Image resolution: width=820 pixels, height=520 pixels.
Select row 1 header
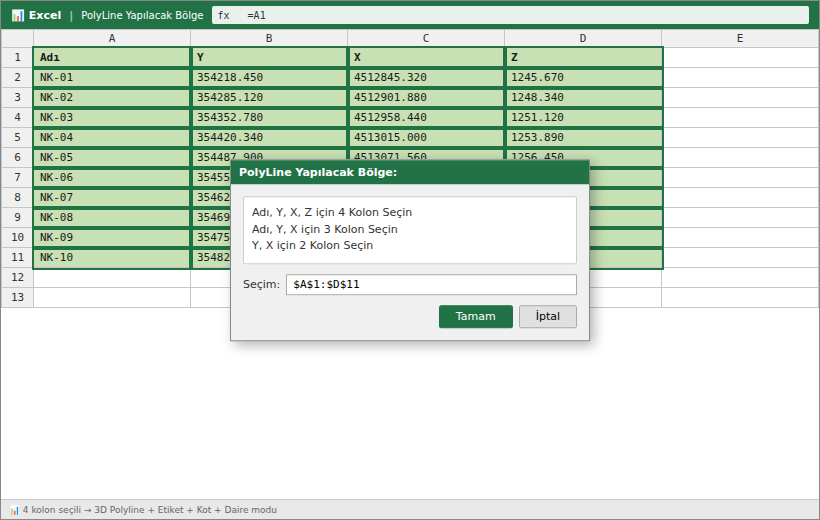coord(17,57)
